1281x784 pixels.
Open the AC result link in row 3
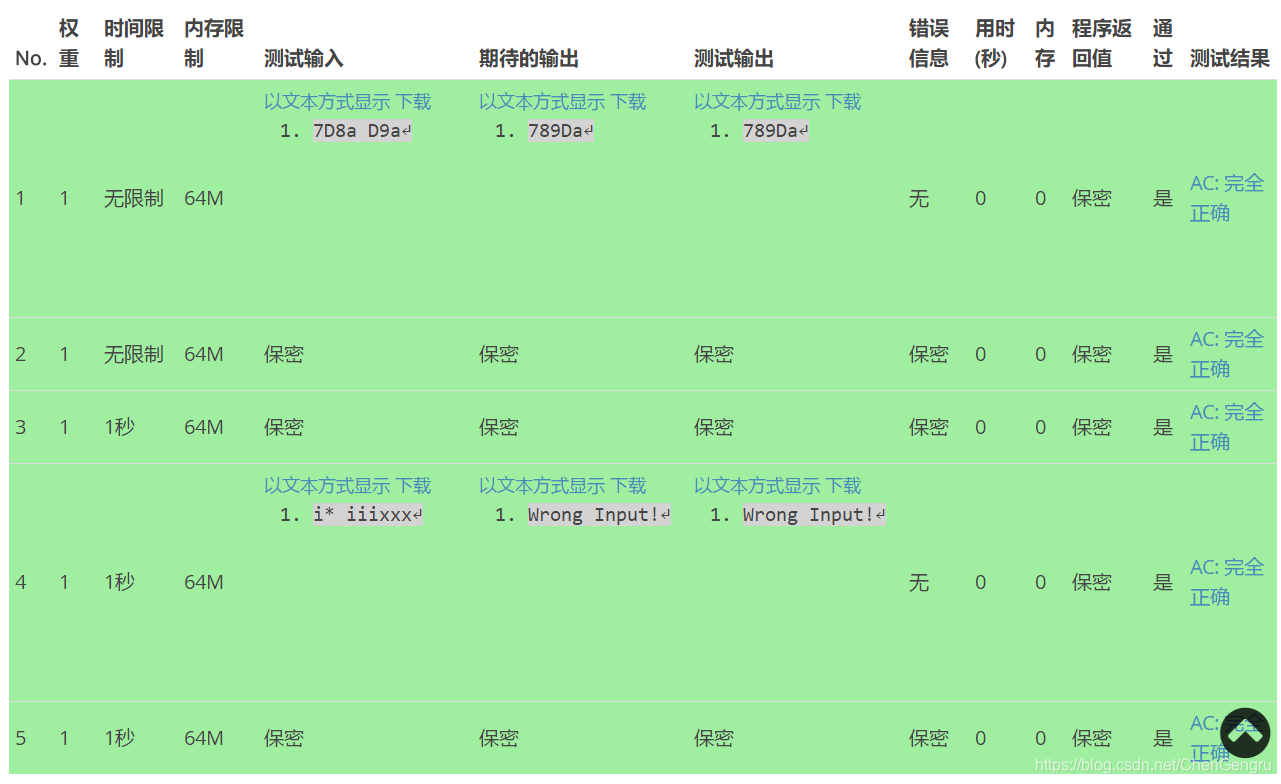click(1227, 427)
